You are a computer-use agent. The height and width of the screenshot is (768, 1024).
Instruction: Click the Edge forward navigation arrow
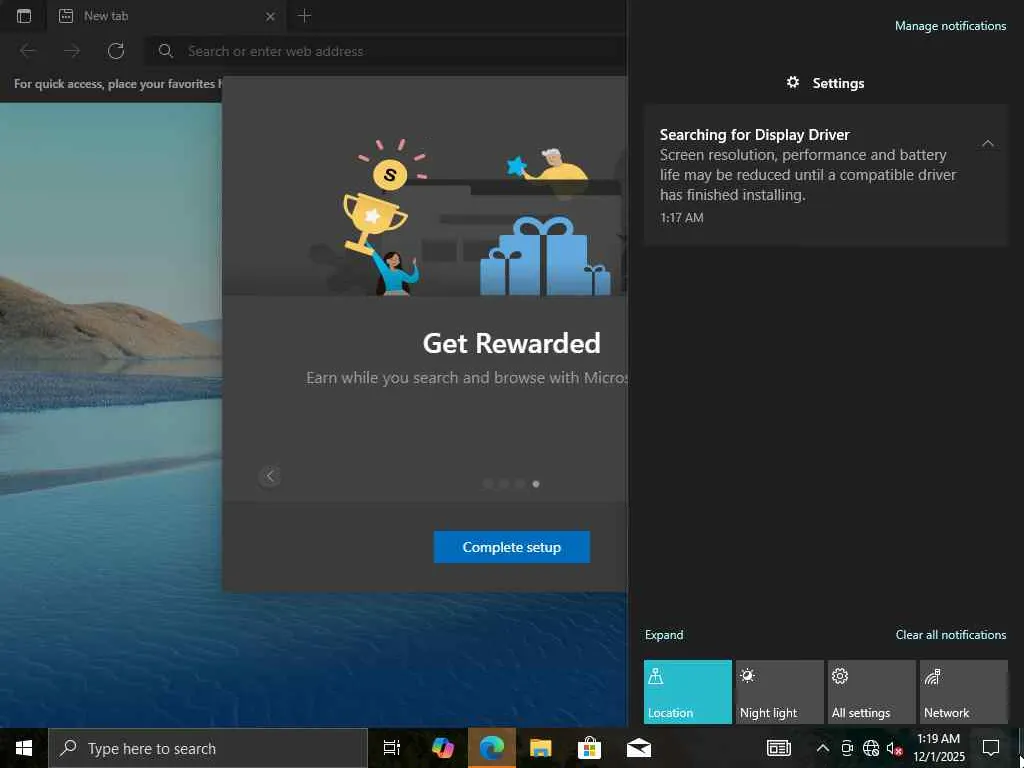[72, 51]
